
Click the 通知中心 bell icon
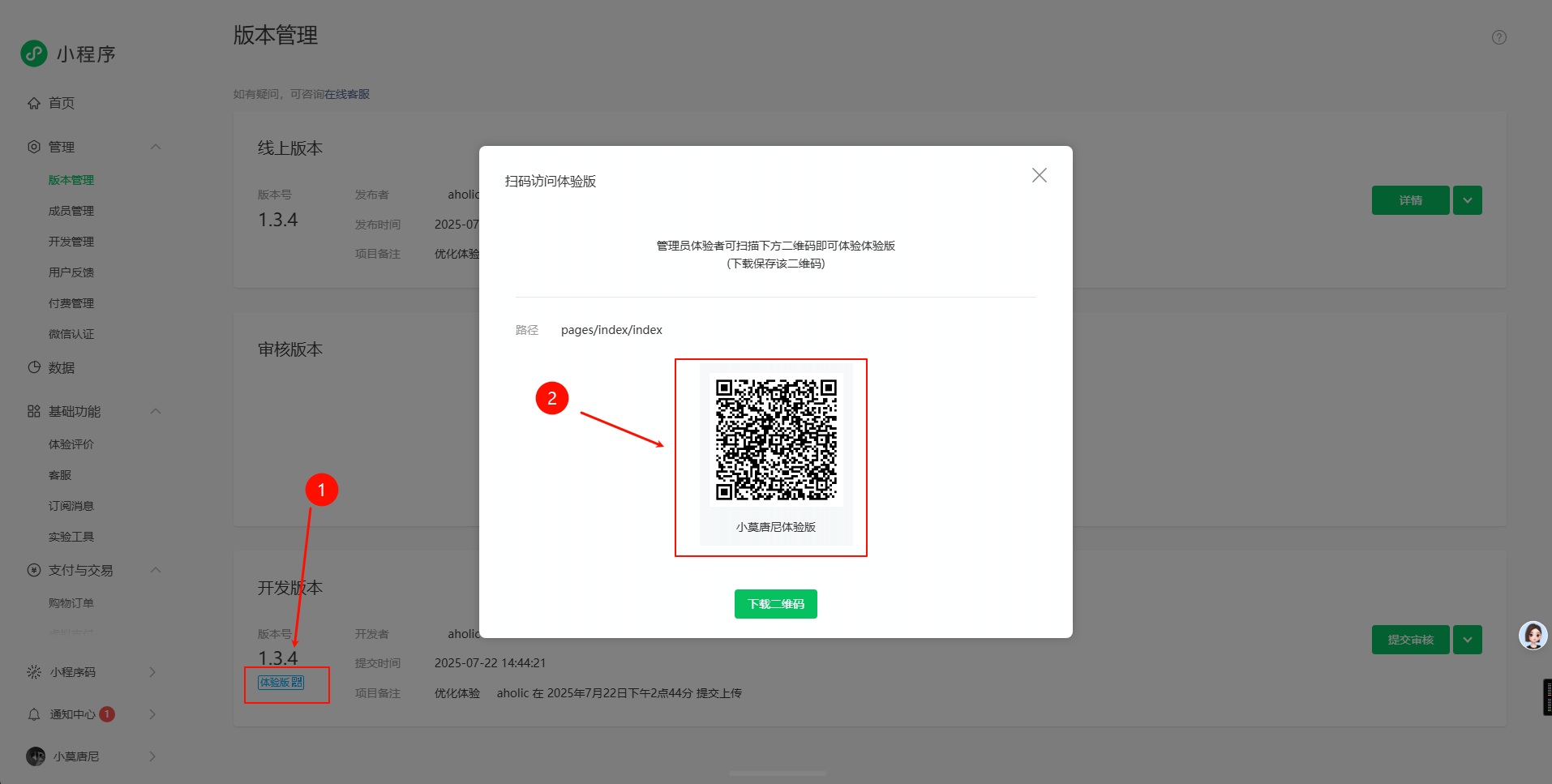[x=34, y=714]
